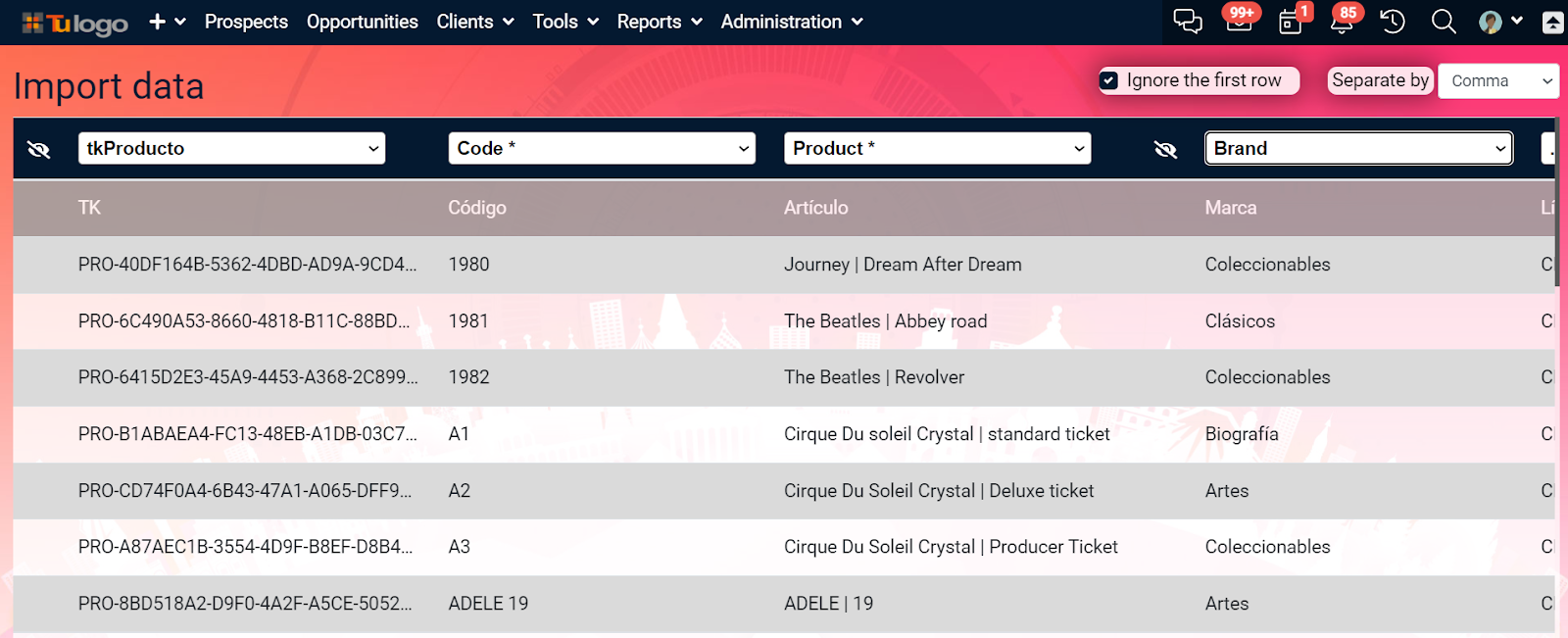Screen dimensions: 1568x638
Task: Click the PRO-B1ABAEA4 TK cell
Action: click(248, 434)
